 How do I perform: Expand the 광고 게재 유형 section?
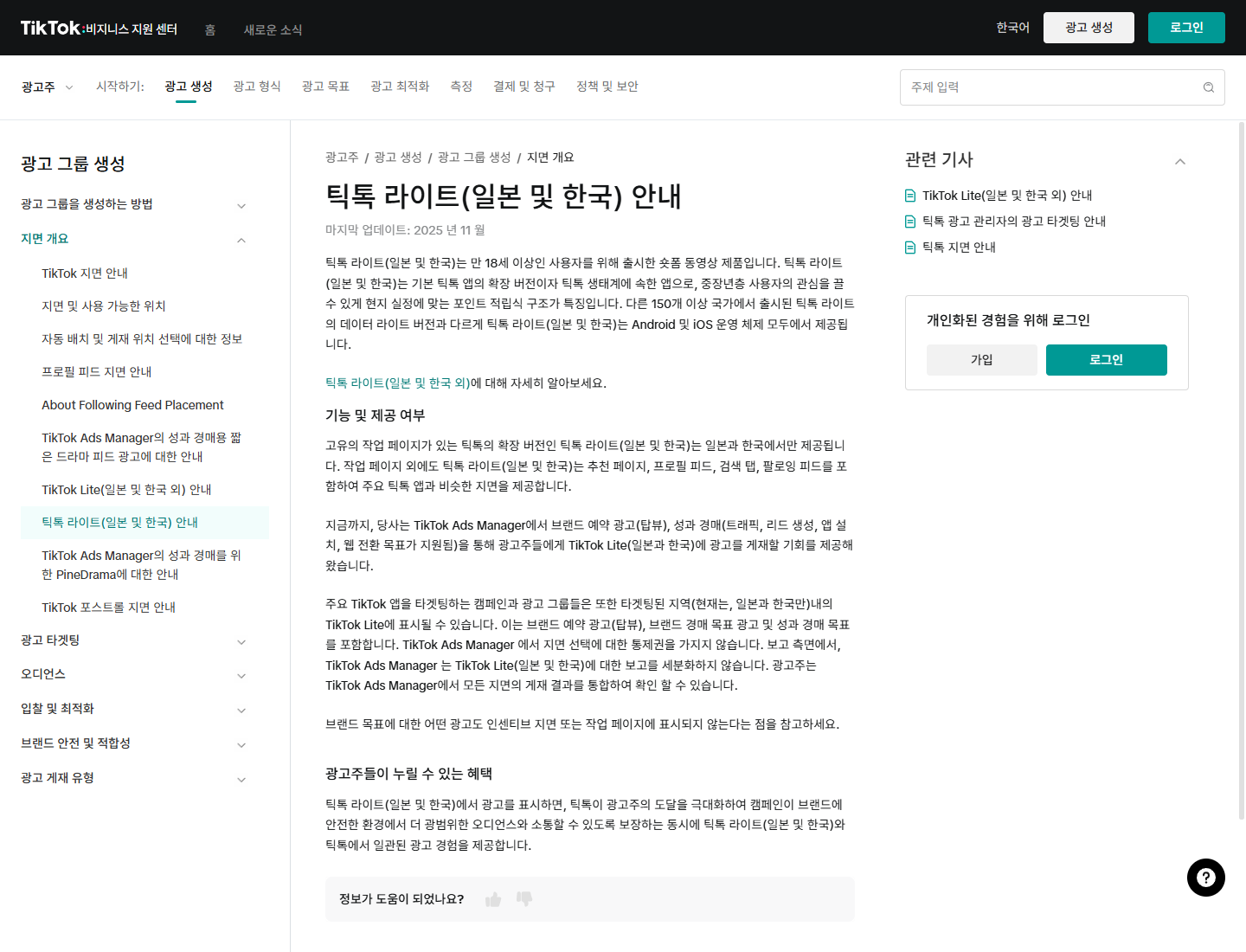(x=241, y=779)
